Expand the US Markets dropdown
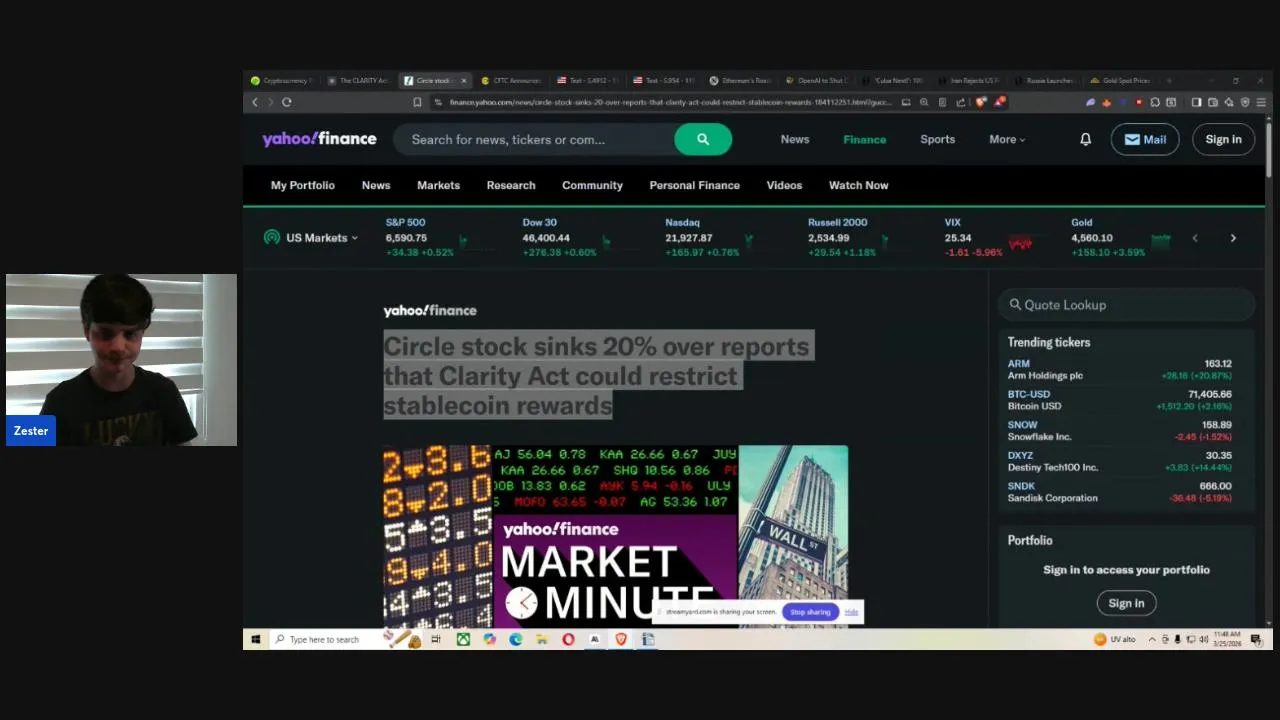The height and width of the screenshot is (720, 1280). pyautogui.click(x=311, y=238)
